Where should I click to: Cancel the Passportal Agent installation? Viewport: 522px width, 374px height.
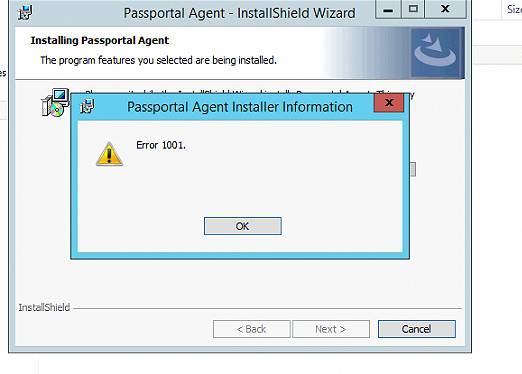(x=417, y=329)
